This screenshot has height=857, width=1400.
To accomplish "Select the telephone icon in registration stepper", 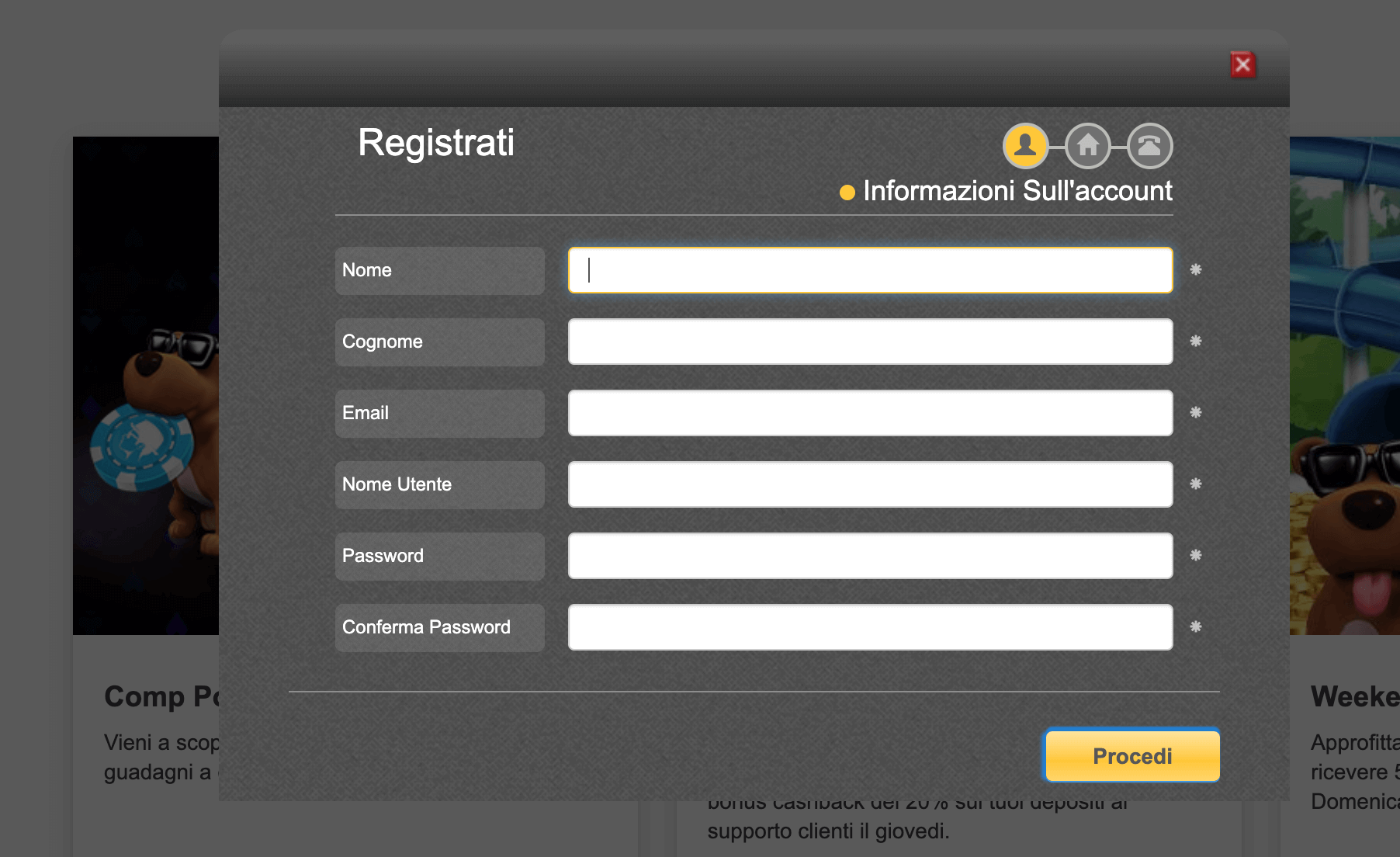I will click(1149, 146).
